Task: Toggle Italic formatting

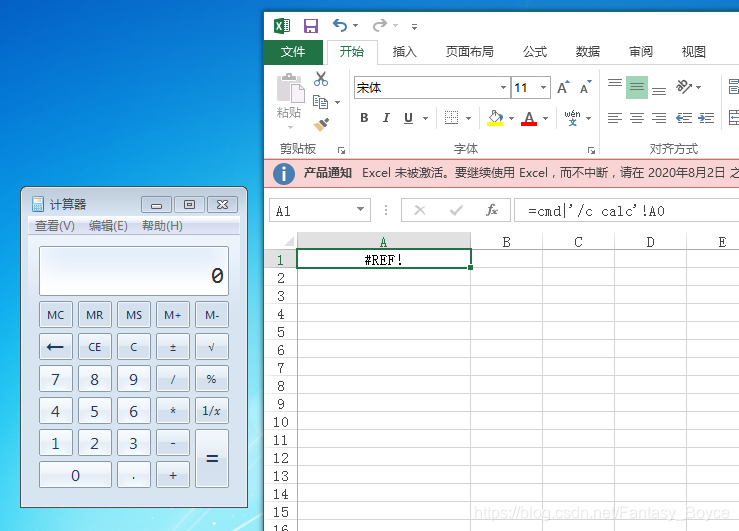Action: [x=386, y=118]
